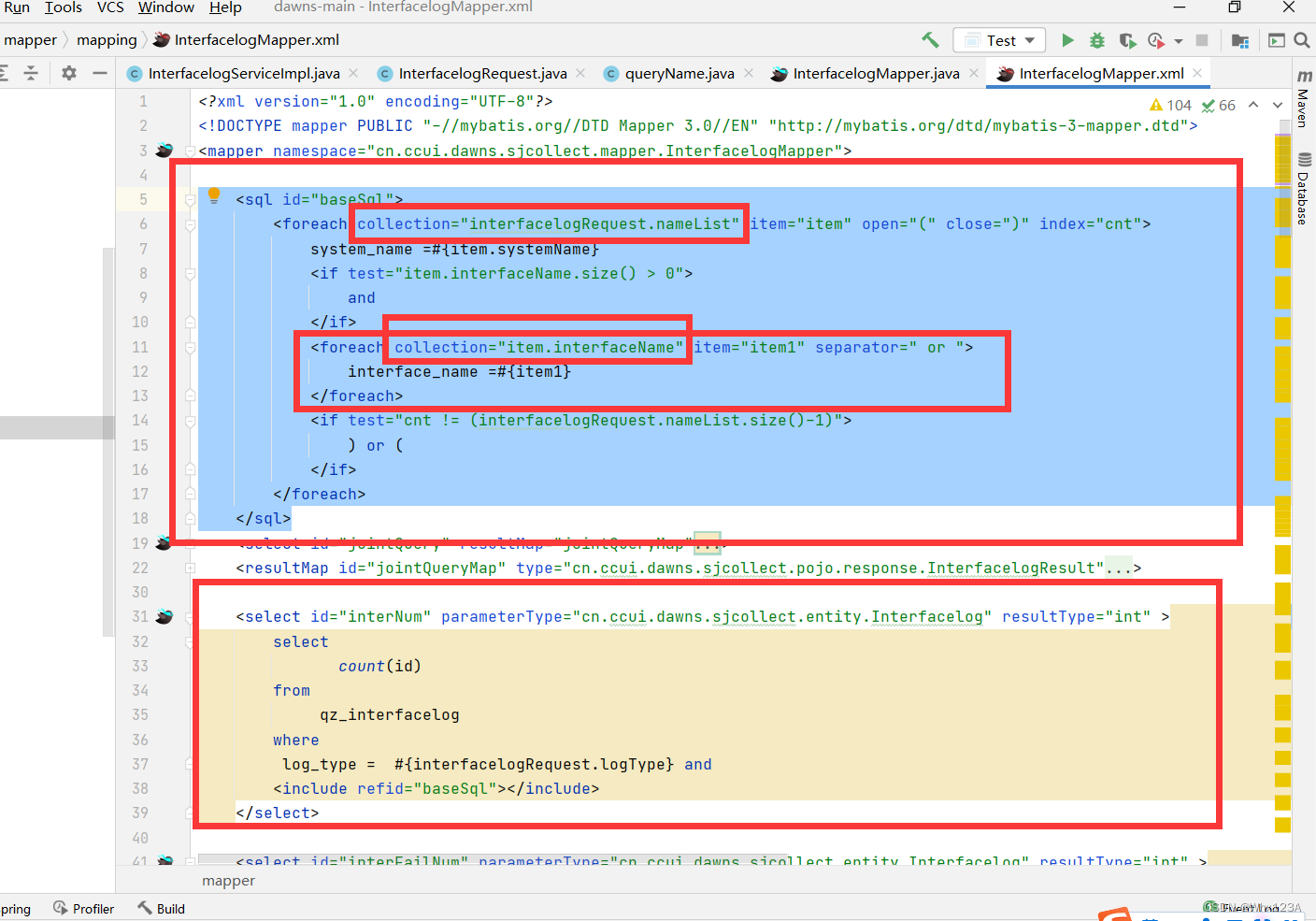Open the VCS menu
Viewport: 1316px width, 921px height.
point(110,7)
